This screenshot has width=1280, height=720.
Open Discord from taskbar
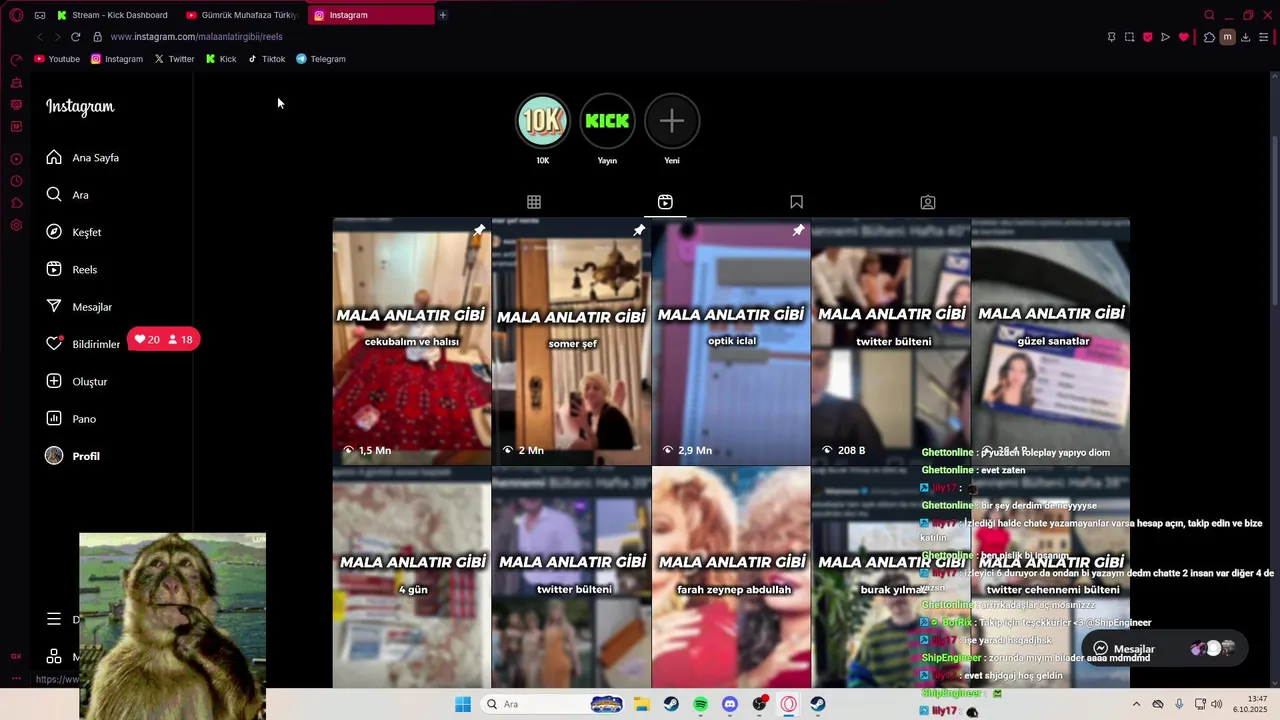pos(730,704)
